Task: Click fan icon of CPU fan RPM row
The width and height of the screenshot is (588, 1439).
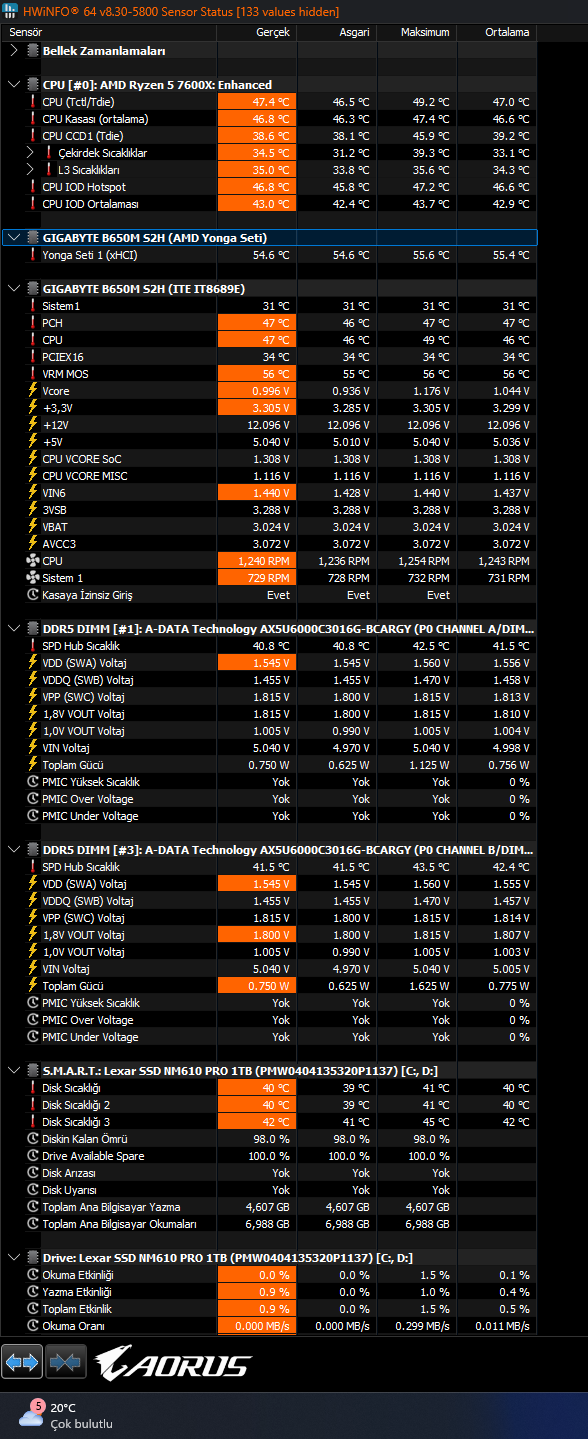Action: tap(31, 561)
